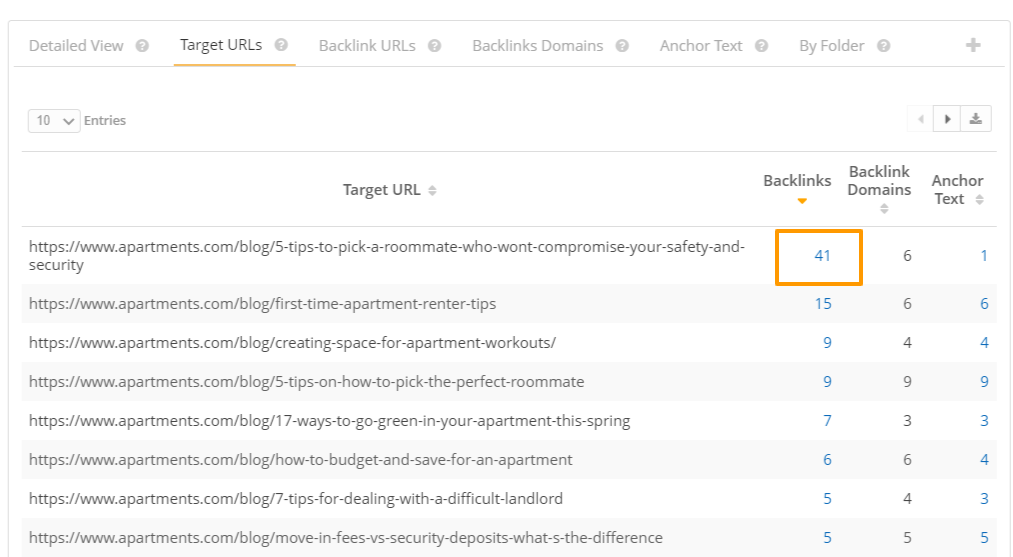Open help icon next to Anchor Text tab
1013x557 pixels.
tap(762, 46)
